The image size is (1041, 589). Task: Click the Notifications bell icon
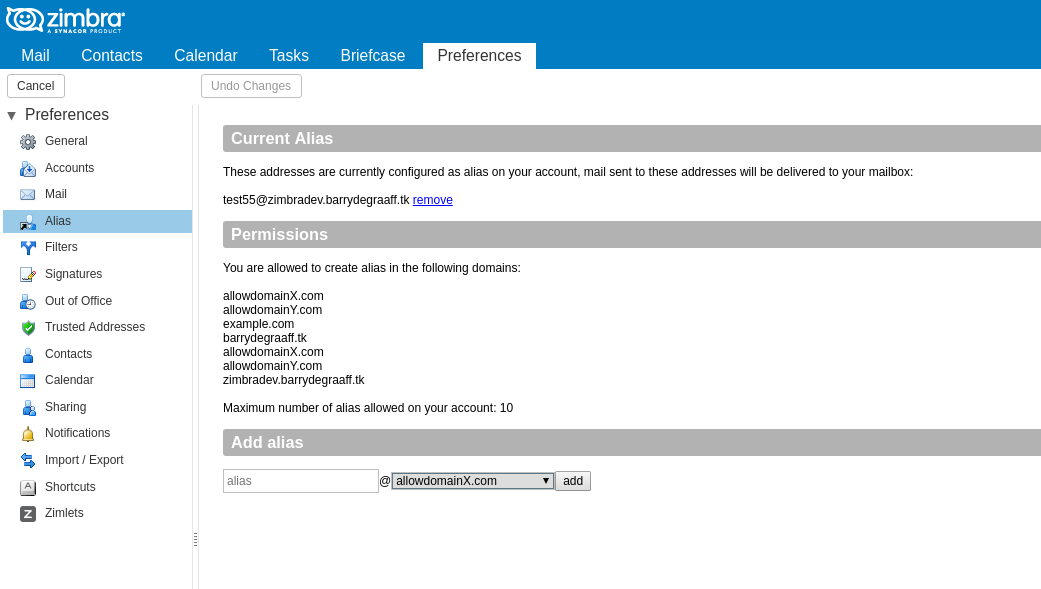(x=28, y=434)
